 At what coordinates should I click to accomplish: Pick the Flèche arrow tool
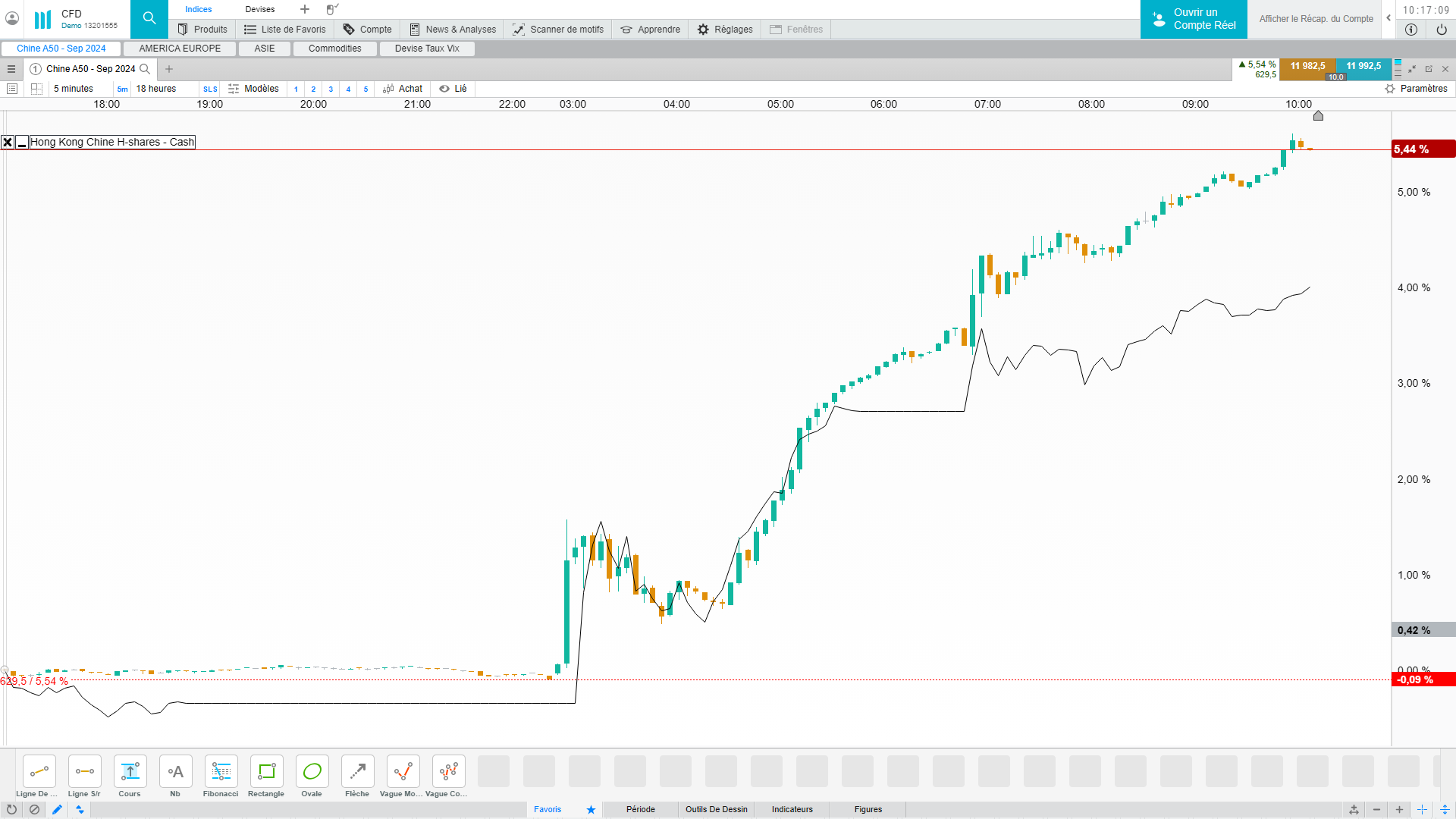[357, 772]
